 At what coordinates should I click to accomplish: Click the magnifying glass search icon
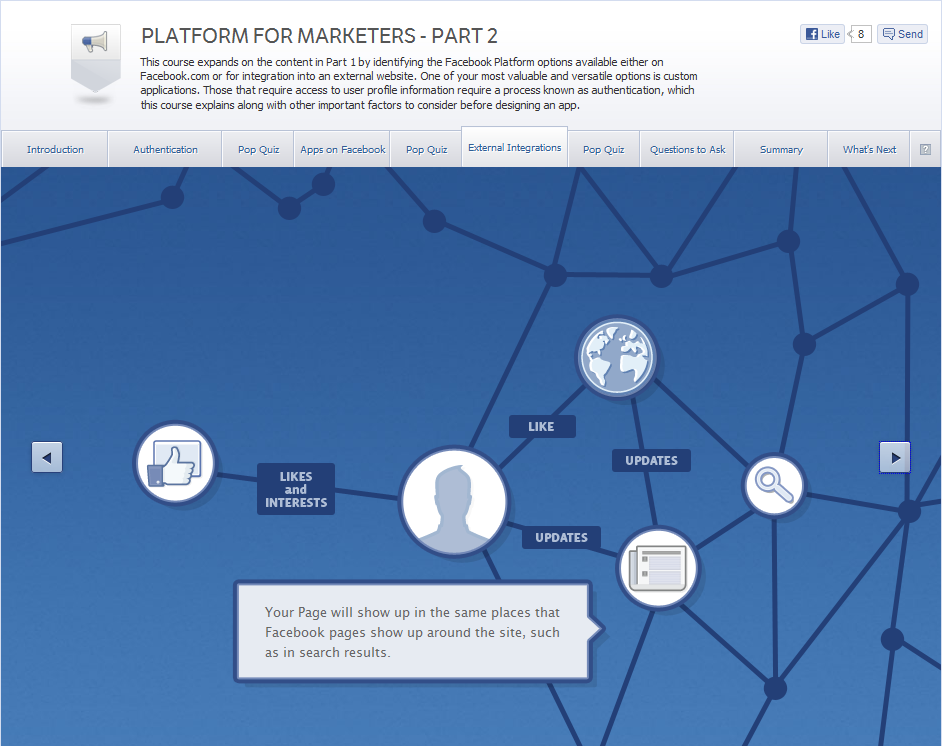coord(774,485)
